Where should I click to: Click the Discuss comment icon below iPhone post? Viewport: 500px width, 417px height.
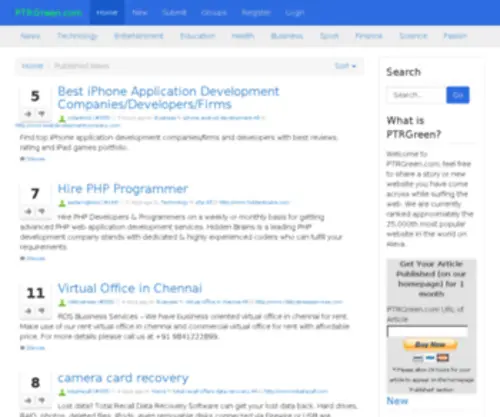22,159
